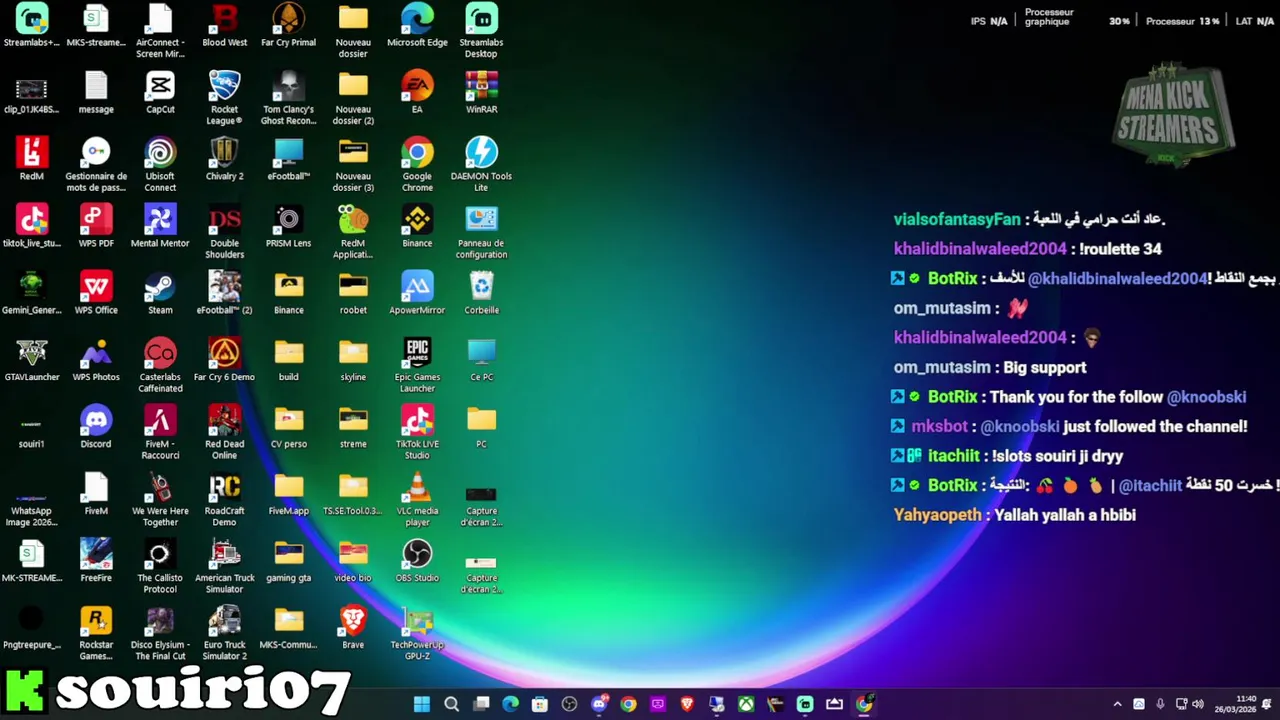
Task: Open Rocket League desktop icon
Action: coord(224,98)
